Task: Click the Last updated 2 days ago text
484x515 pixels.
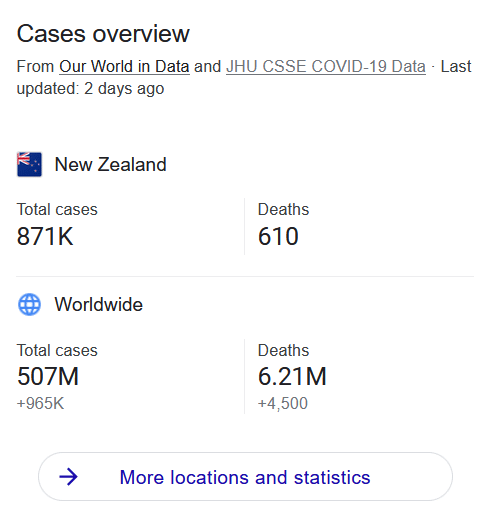Action: coord(244,77)
